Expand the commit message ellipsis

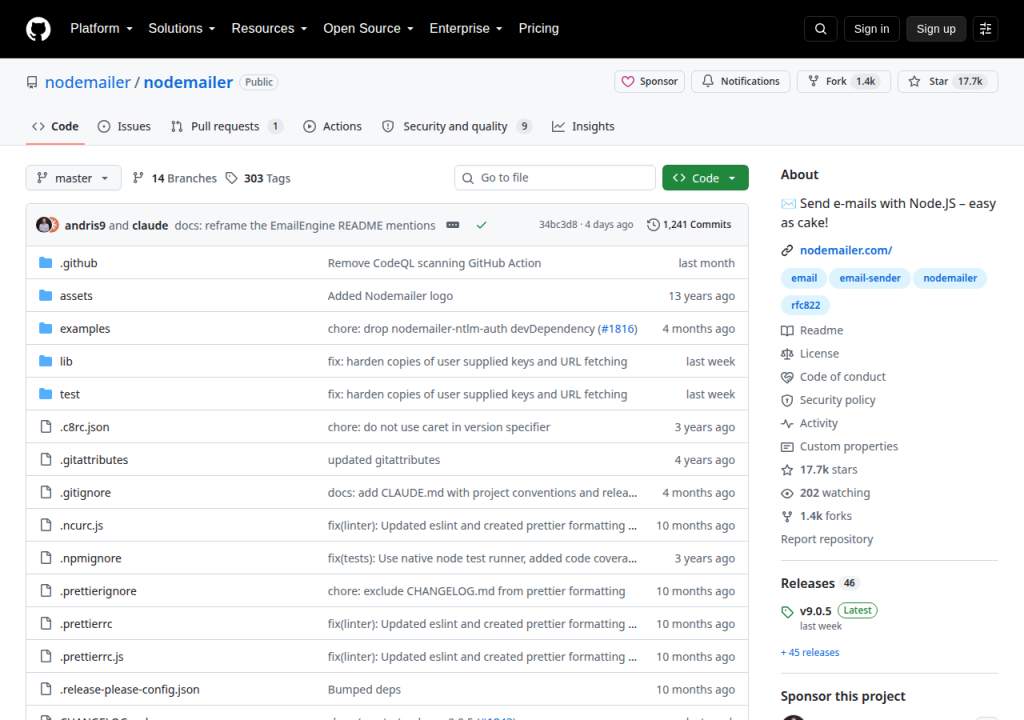(453, 225)
